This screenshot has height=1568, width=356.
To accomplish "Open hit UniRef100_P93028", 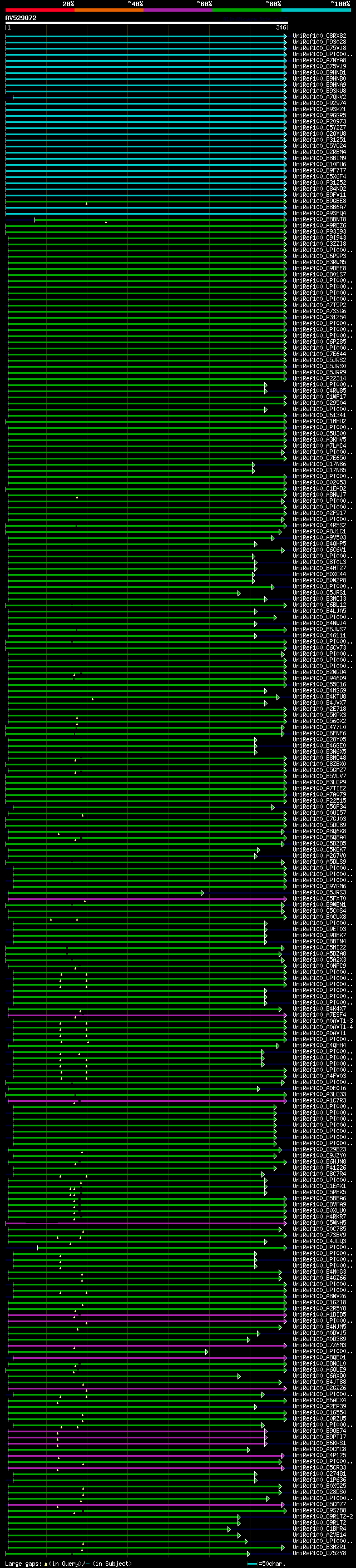I will pos(319,42).
